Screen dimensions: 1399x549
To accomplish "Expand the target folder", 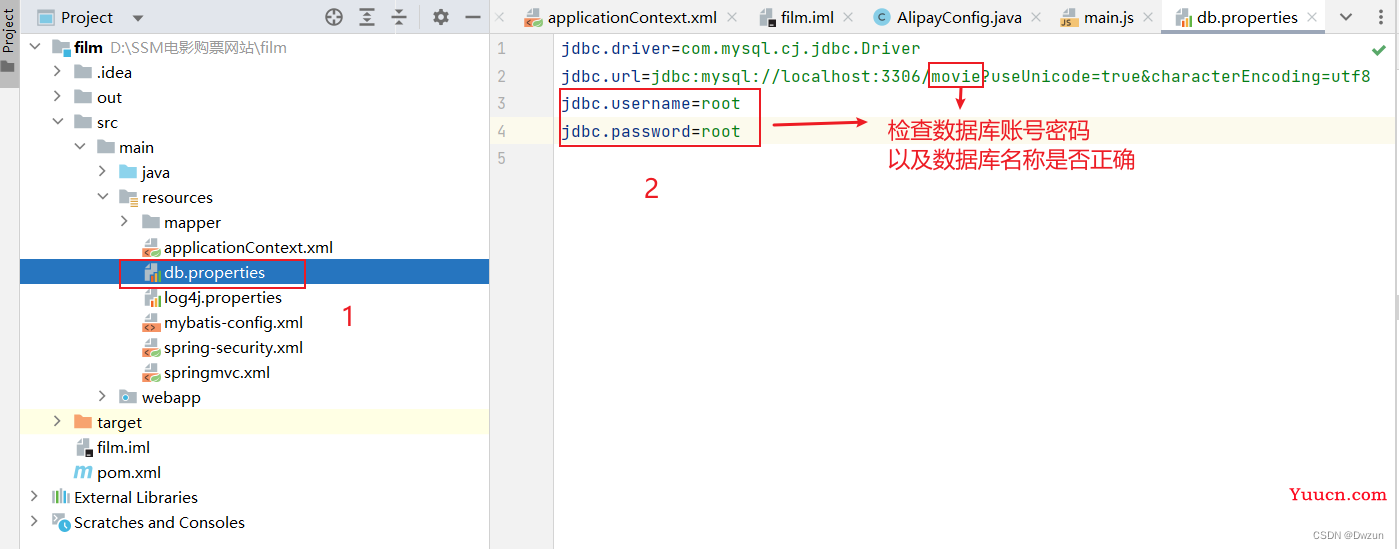I will click(x=59, y=422).
